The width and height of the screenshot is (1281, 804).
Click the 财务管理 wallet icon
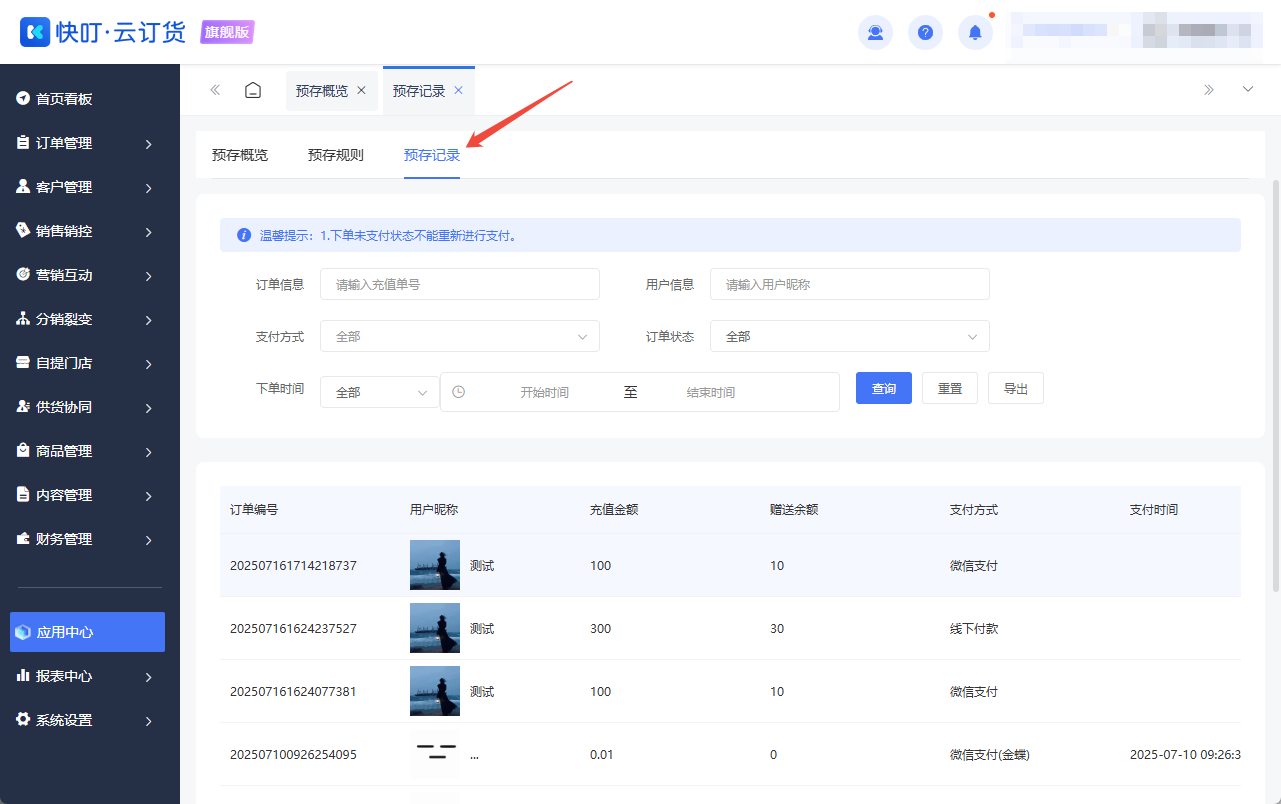pos(23,539)
